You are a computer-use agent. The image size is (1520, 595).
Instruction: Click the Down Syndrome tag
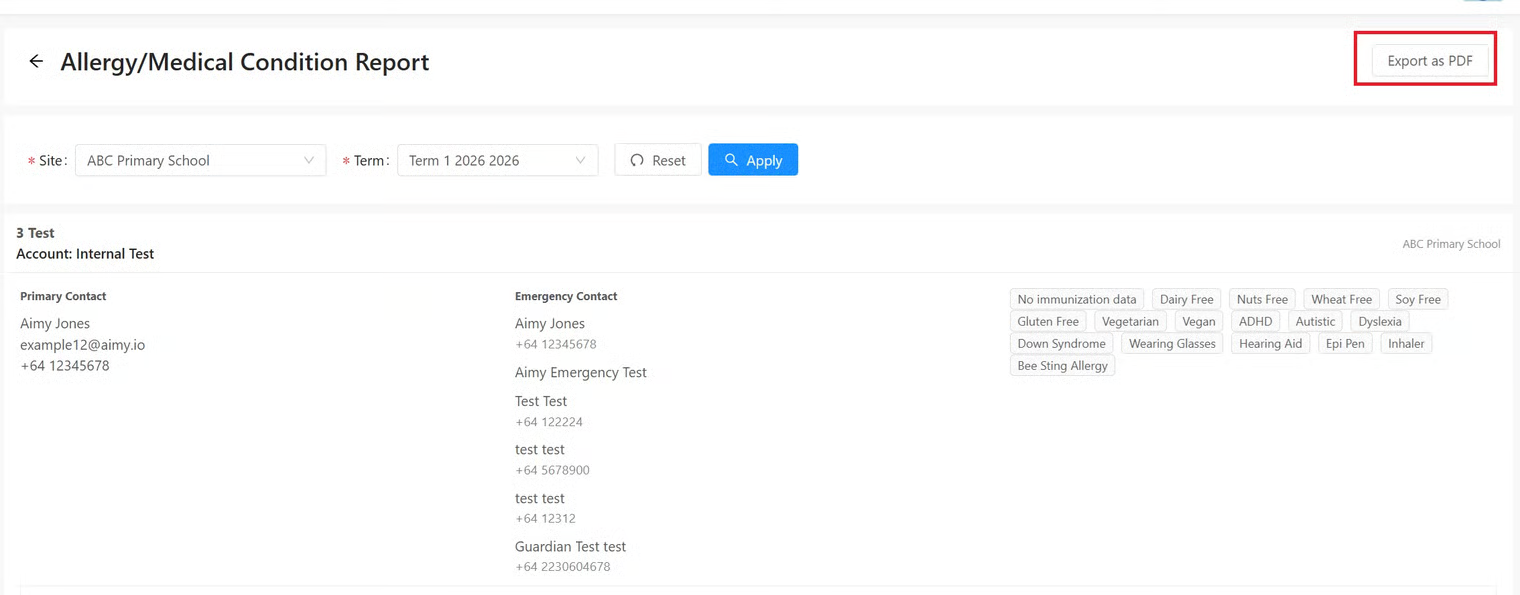[x=1061, y=344]
